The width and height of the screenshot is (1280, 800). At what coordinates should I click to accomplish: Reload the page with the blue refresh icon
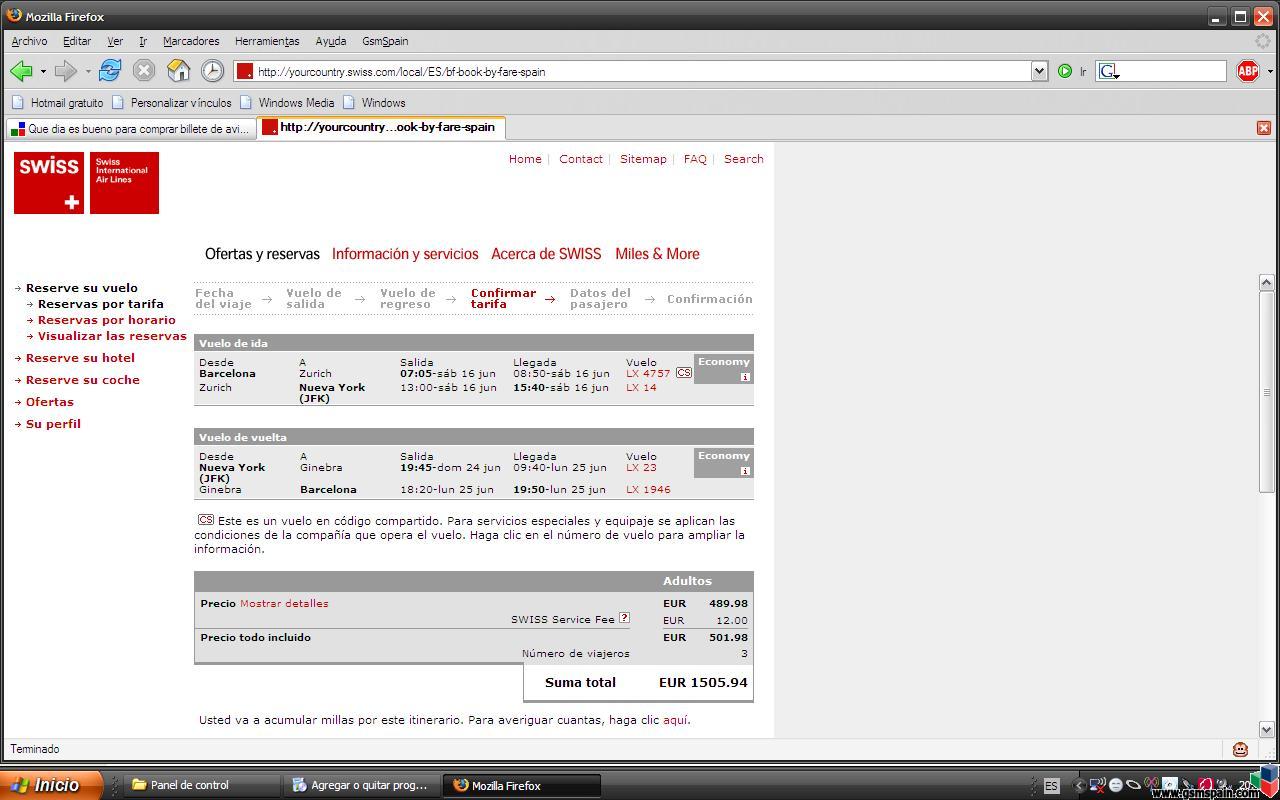click(x=110, y=70)
